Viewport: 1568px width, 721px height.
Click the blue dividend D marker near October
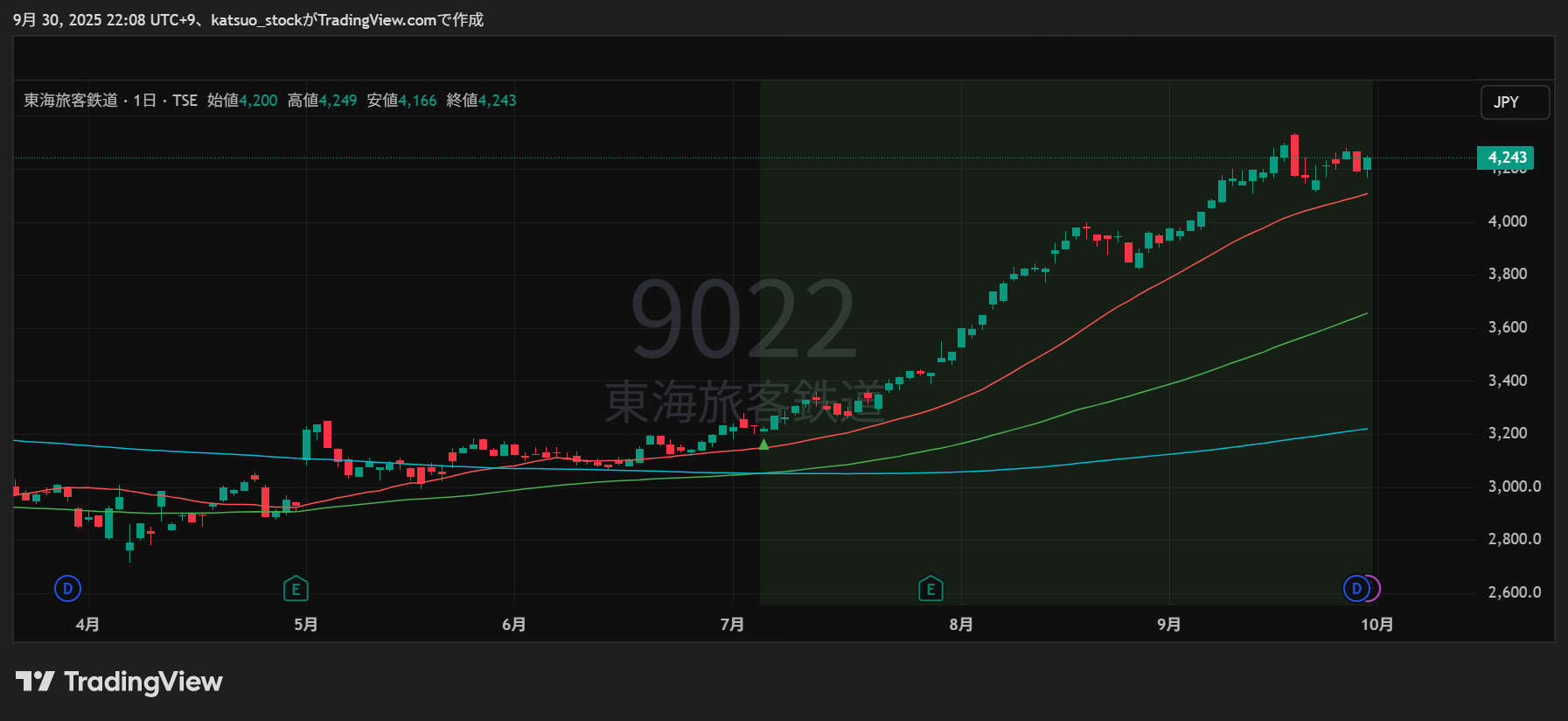[1355, 589]
